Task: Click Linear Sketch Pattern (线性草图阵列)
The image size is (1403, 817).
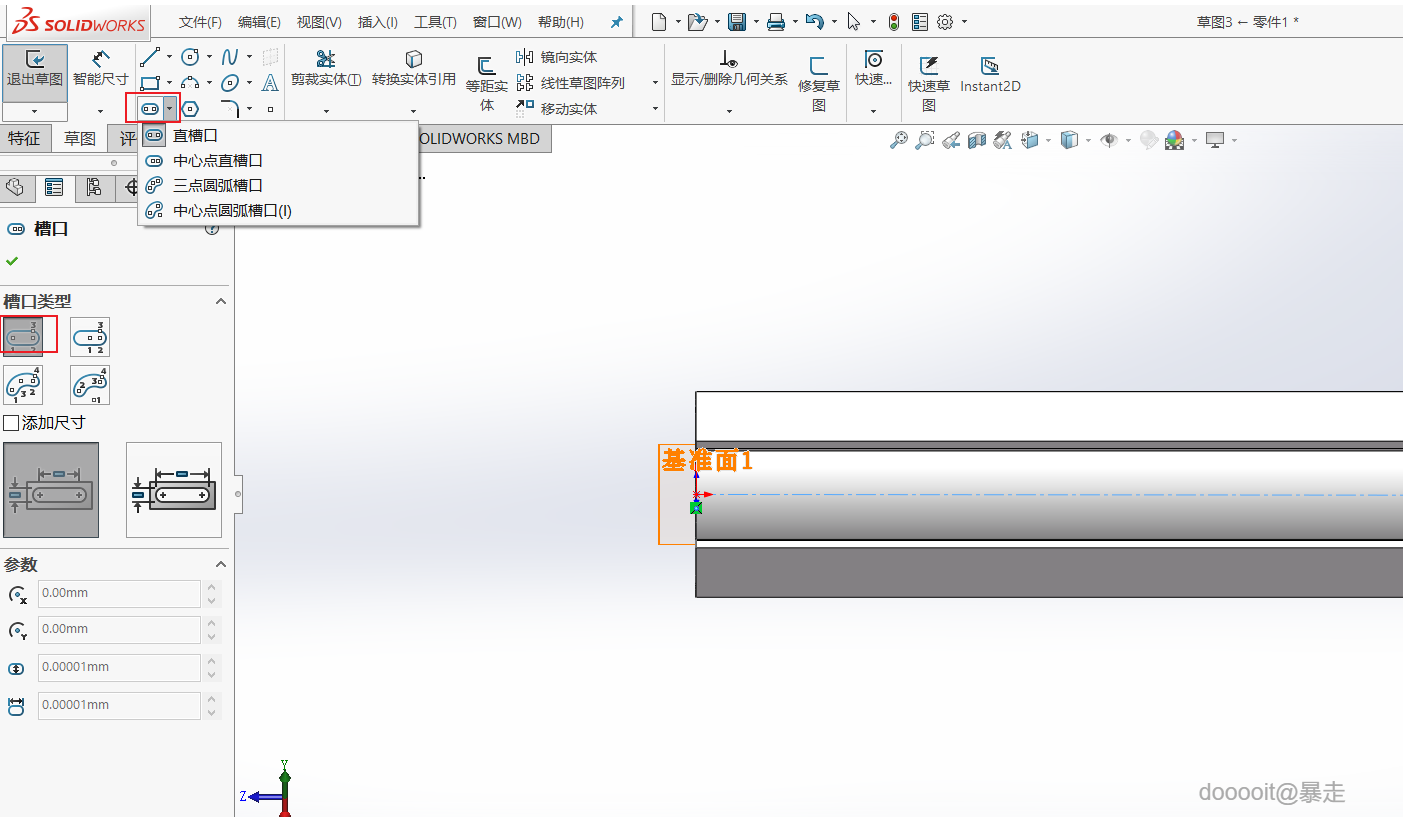Action: click(x=570, y=83)
